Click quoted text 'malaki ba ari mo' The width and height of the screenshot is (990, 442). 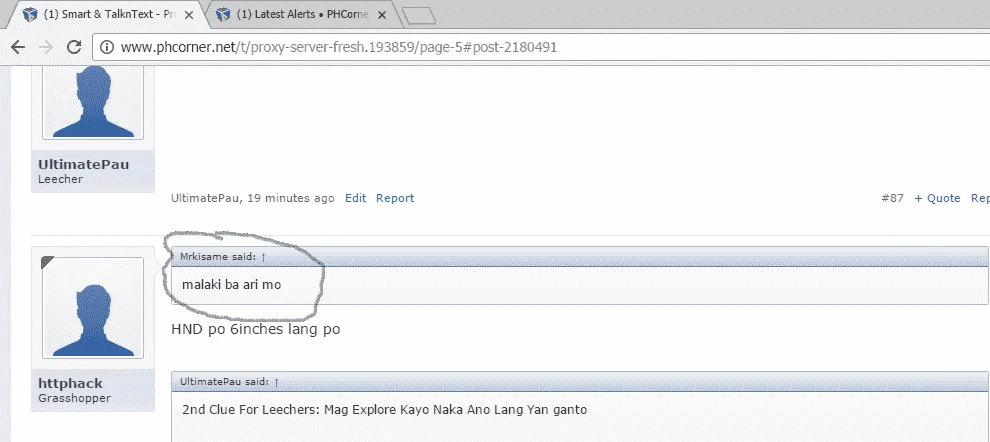click(x=232, y=285)
